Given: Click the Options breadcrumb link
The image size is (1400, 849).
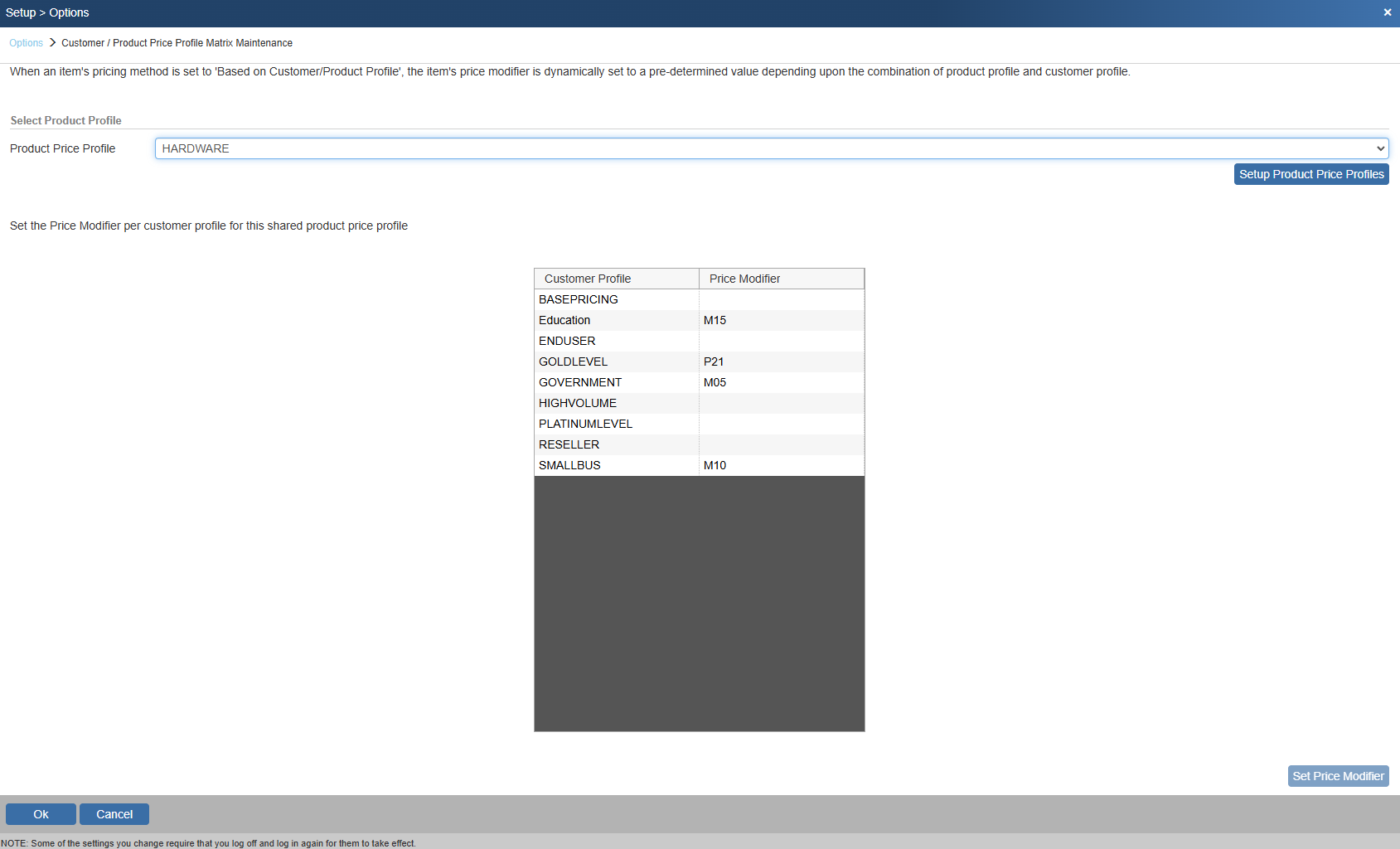Looking at the screenshot, I should tap(26, 43).
